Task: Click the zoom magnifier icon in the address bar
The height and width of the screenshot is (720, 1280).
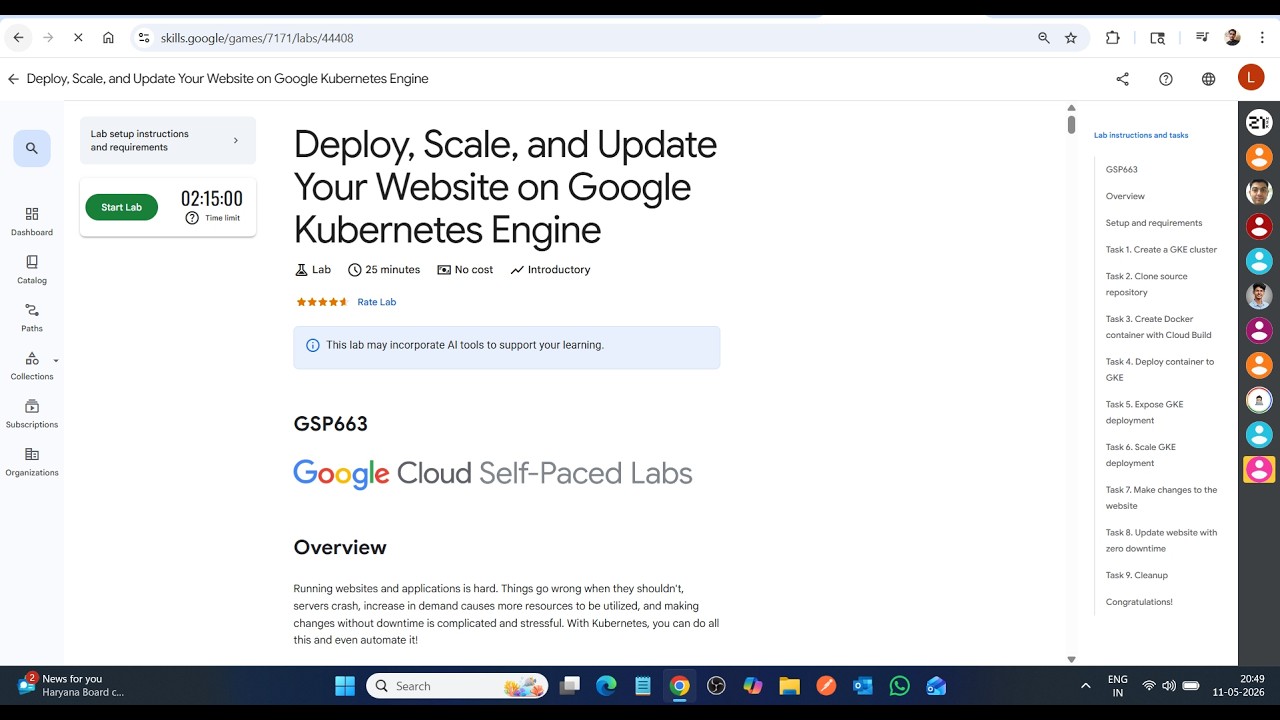Action: 1044,38
